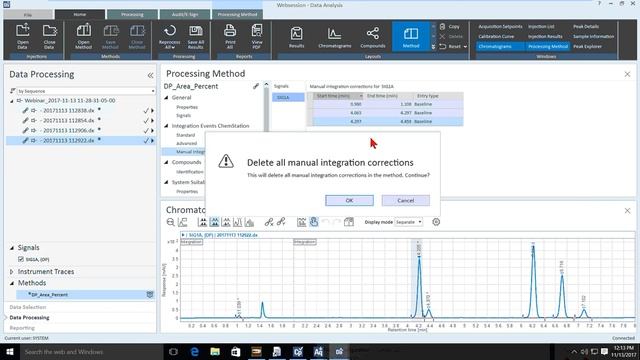640x360 pixels.
Task: Collapse the Methods section
Action: coord(12,283)
